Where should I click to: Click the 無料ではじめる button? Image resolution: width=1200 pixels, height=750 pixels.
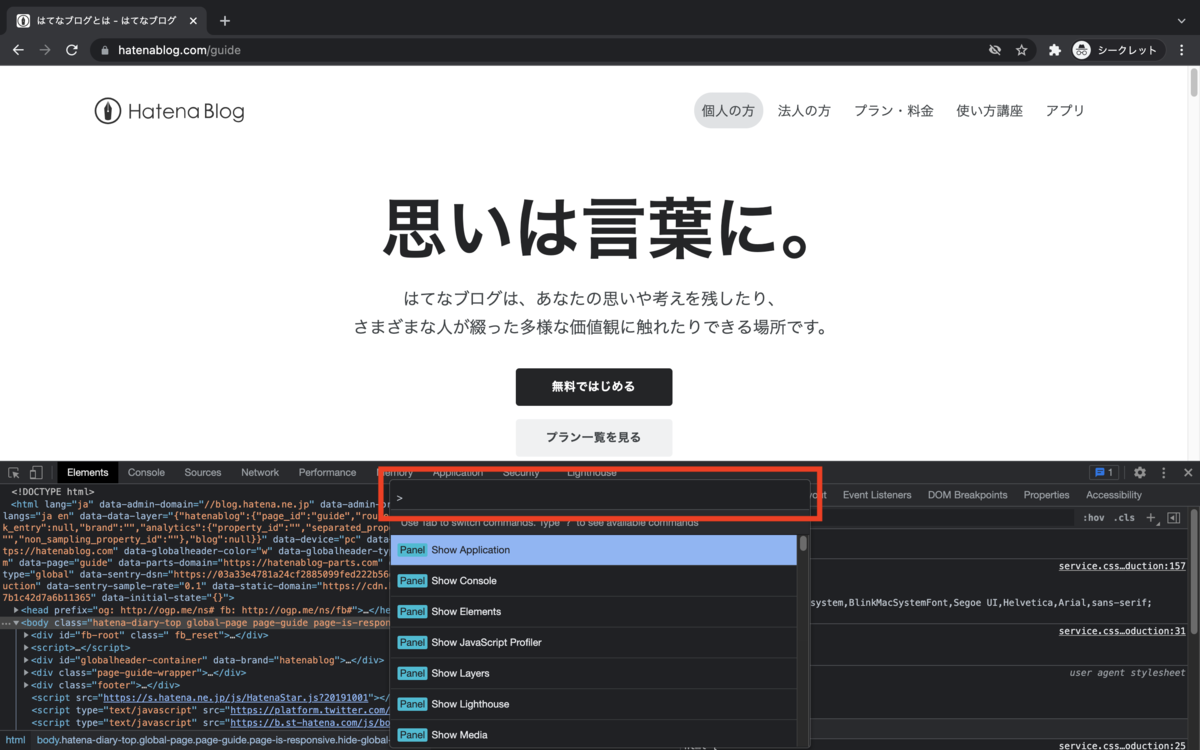pyautogui.click(x=593, y=387)
